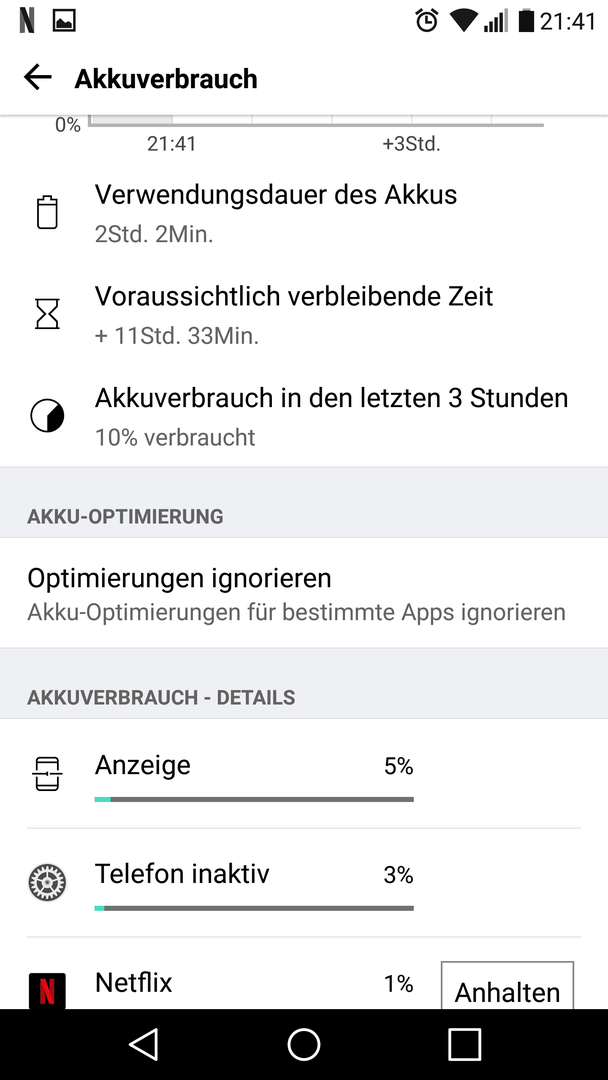The width and height of the screenshot is (608, 1080).
Task: Tap the Anzeige display icon
Action: 47,774
